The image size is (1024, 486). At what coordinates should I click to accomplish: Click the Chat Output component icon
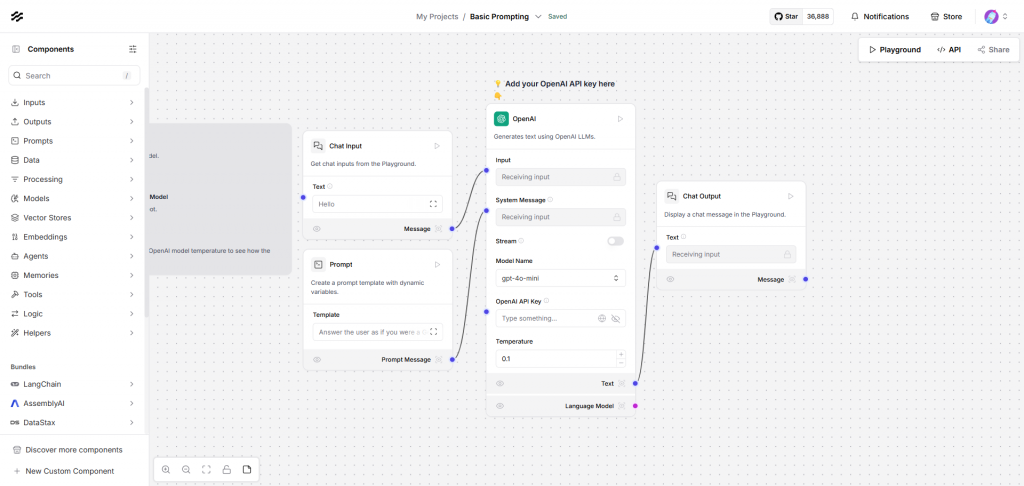click(671, 196)
